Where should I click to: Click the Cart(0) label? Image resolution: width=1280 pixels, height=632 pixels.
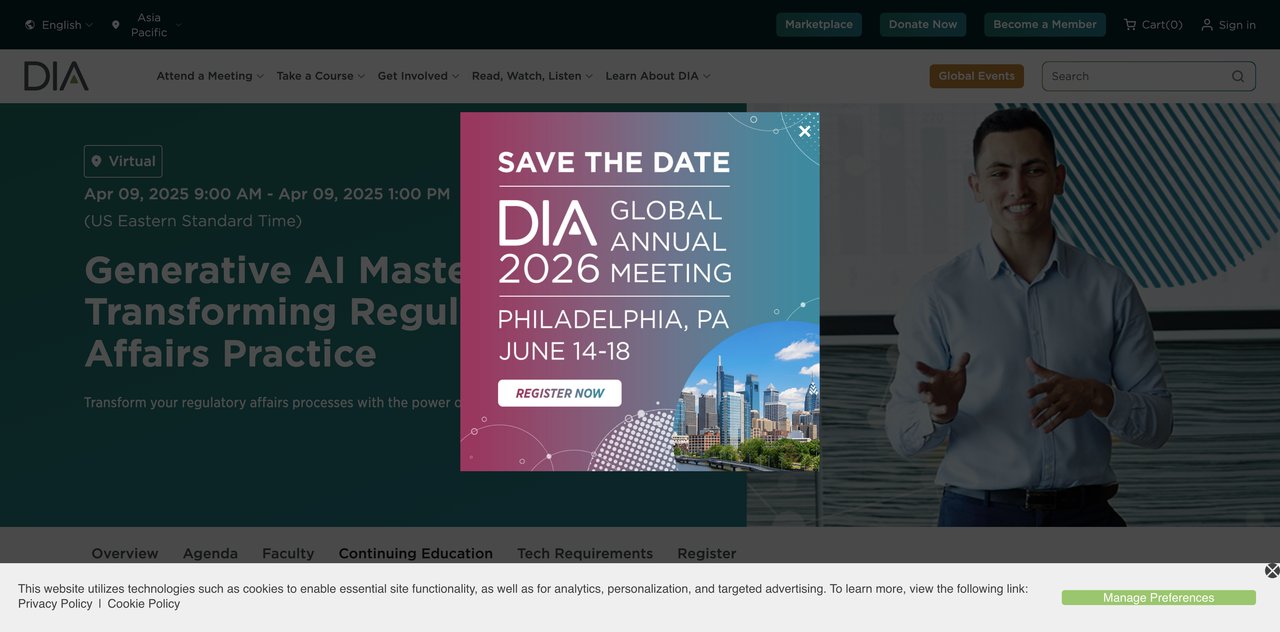1162,25
